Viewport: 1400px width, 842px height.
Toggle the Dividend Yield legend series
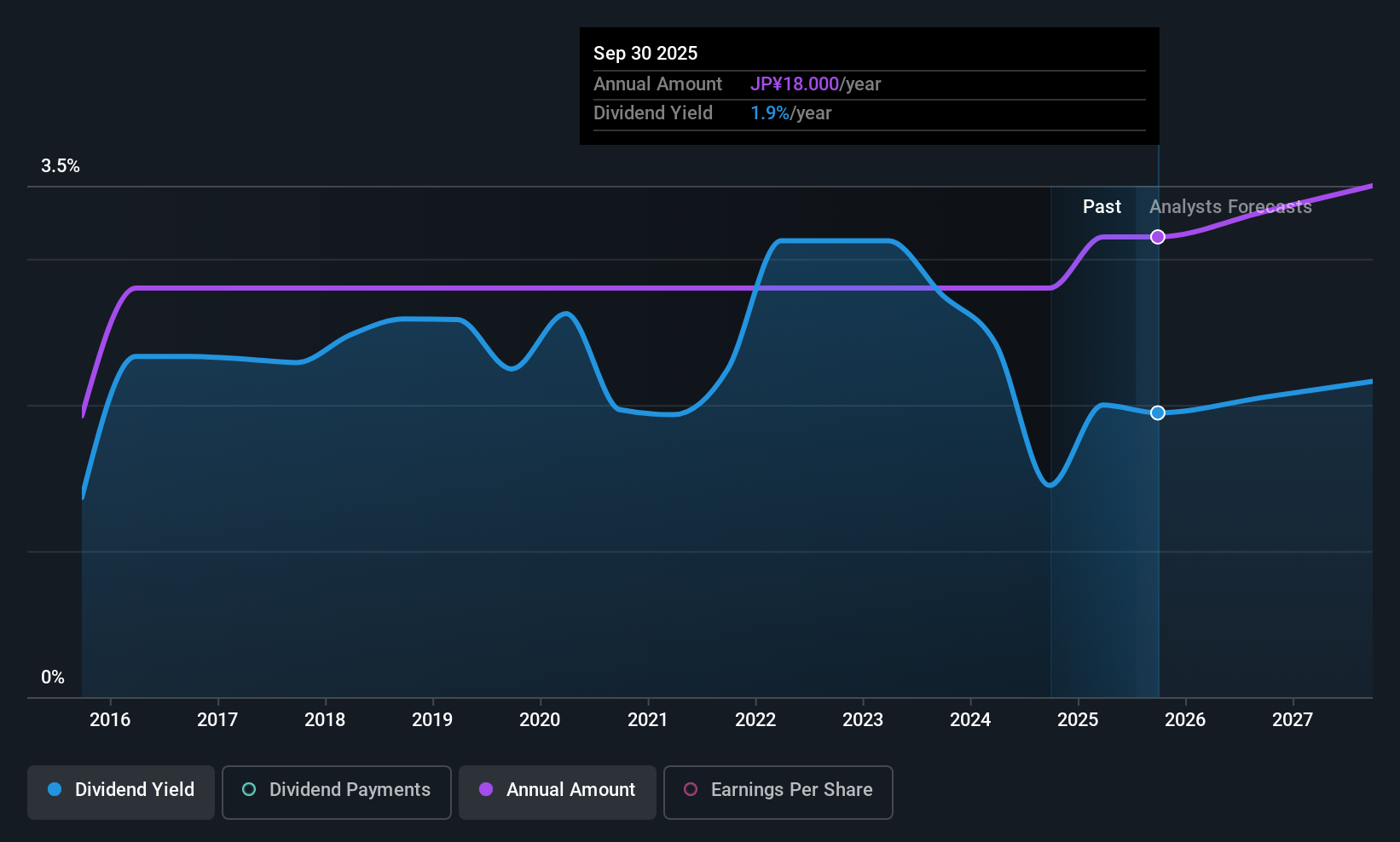point(121,793)
